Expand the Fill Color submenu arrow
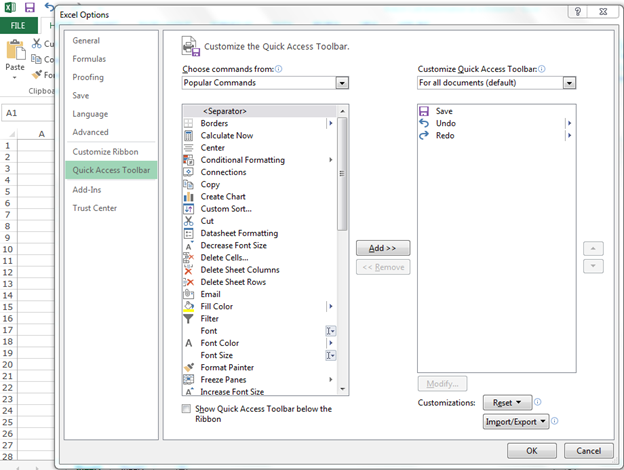 330,306
